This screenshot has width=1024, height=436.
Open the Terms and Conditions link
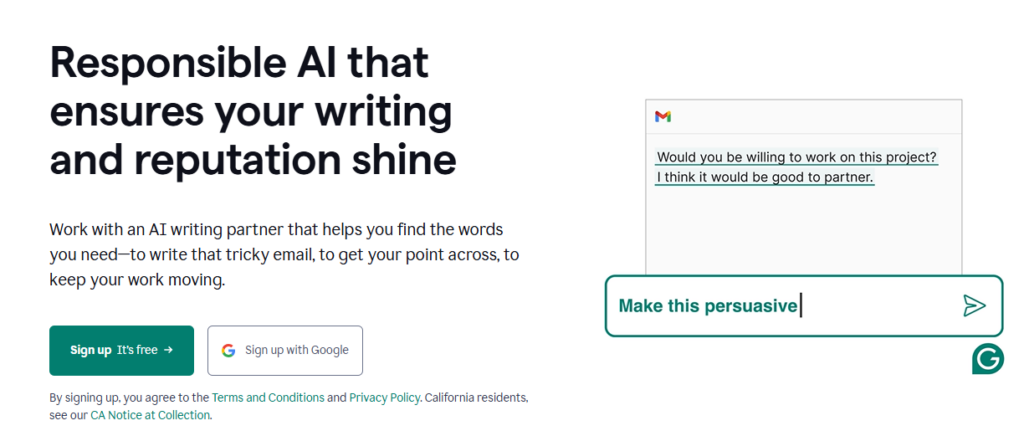268,397
